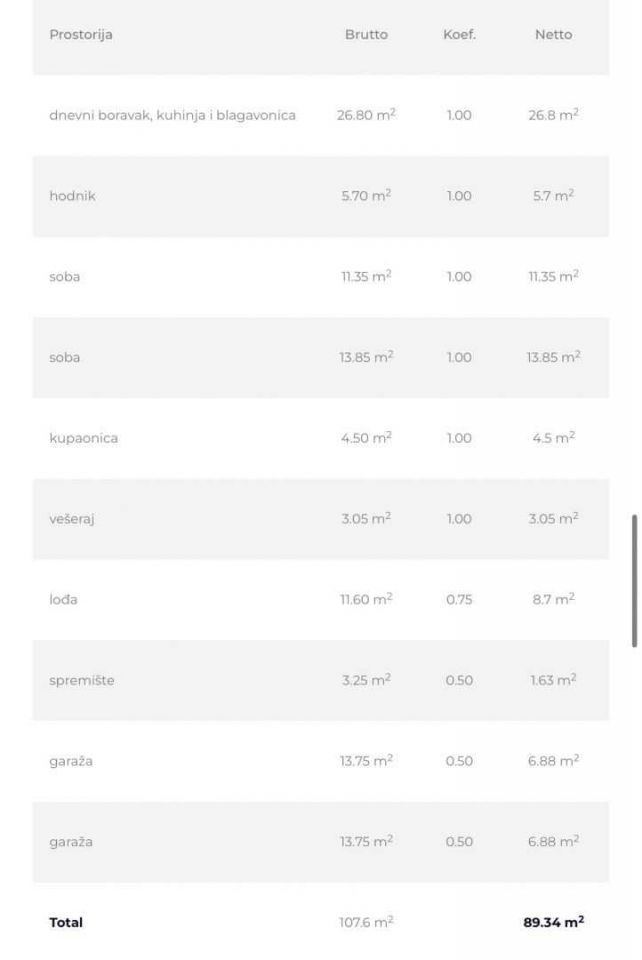
Task: Click the 4.50 m² brutto cell
Action: (x=366, y=438)
